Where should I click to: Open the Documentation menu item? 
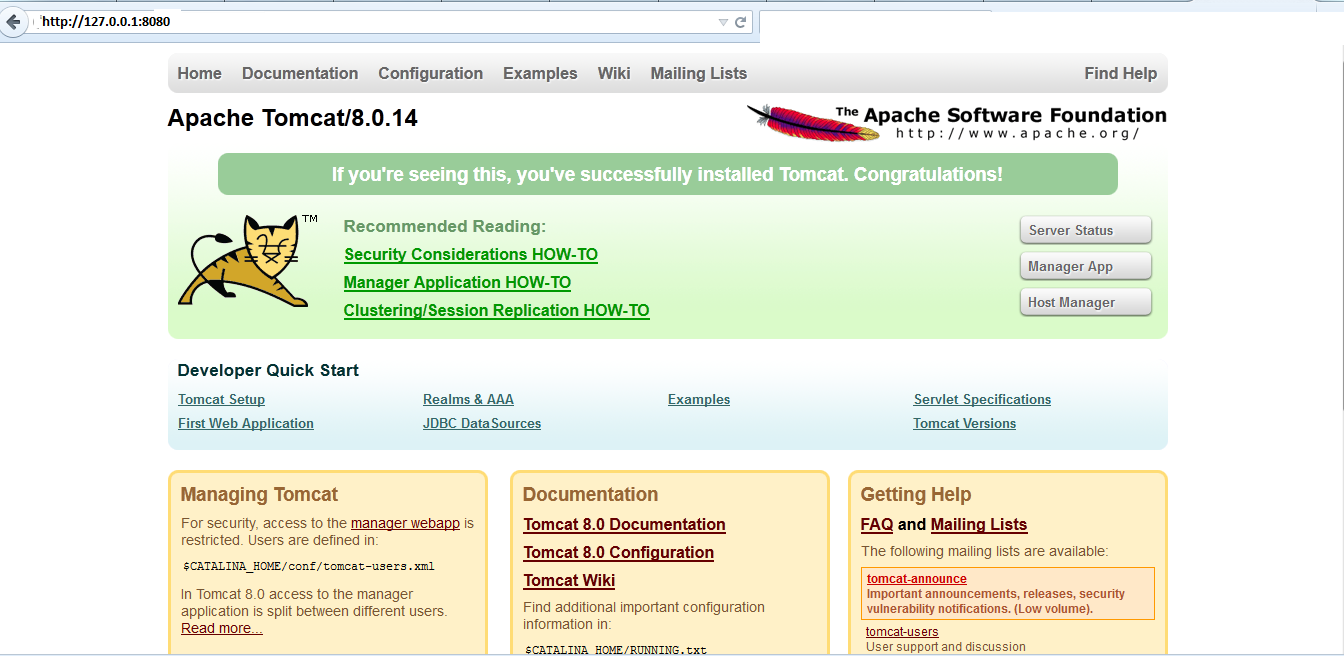point(299,74)
